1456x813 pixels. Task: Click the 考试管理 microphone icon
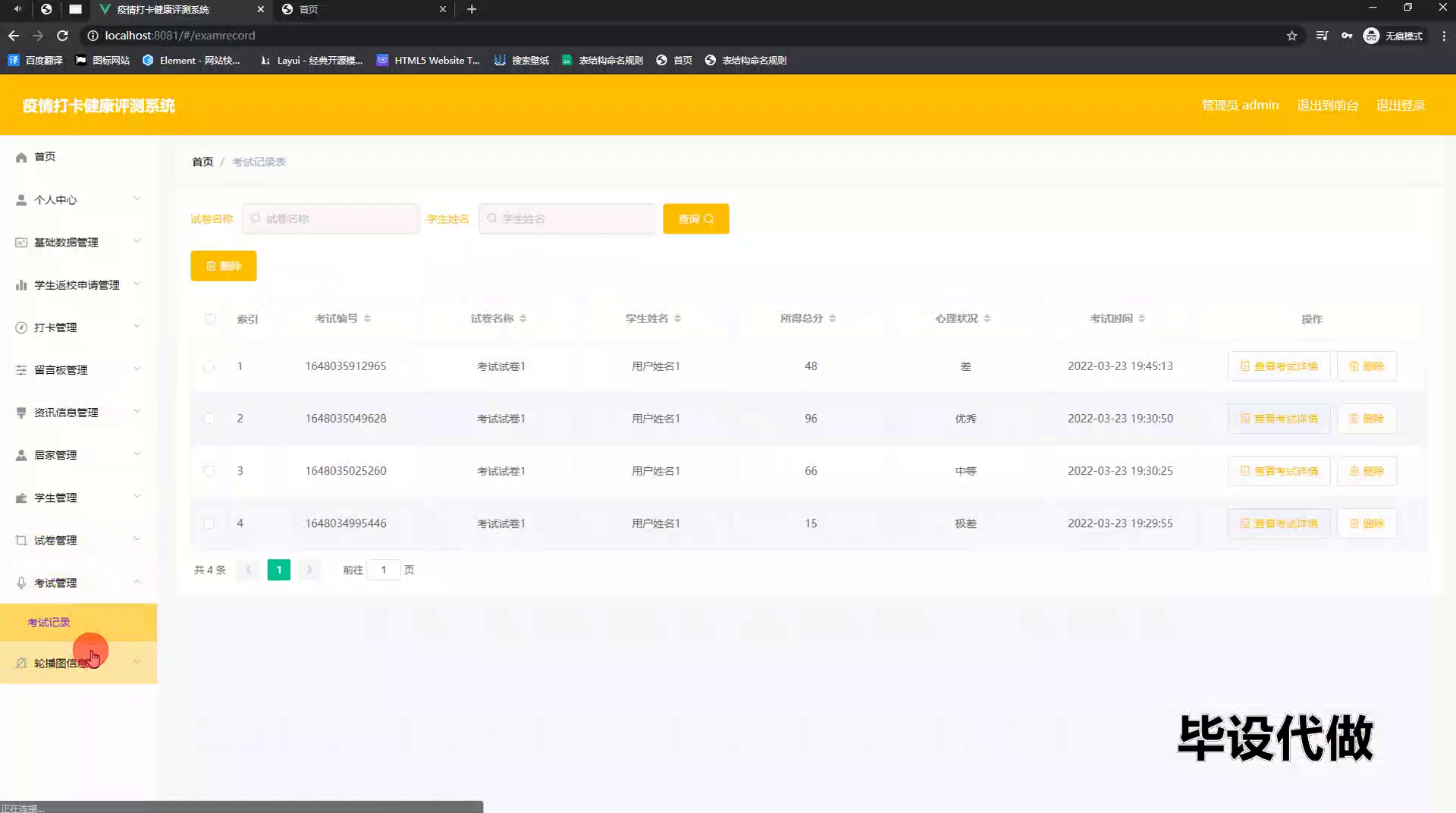point(21,583)
